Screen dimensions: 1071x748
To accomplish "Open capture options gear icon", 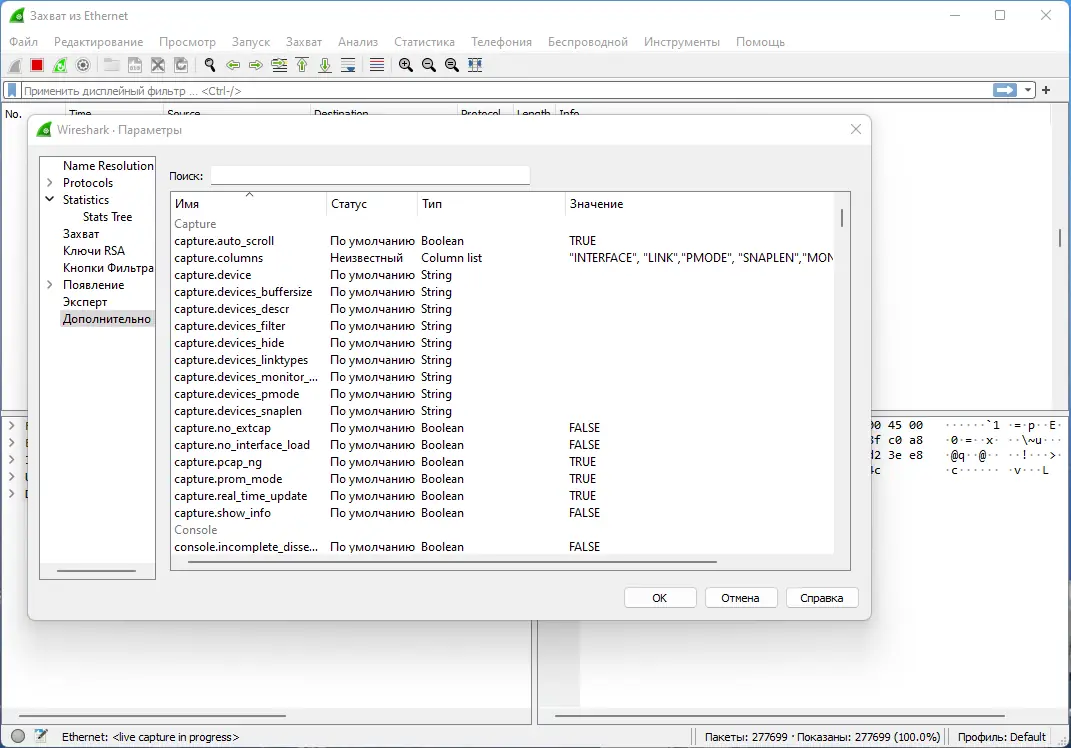I will point(83,65).
